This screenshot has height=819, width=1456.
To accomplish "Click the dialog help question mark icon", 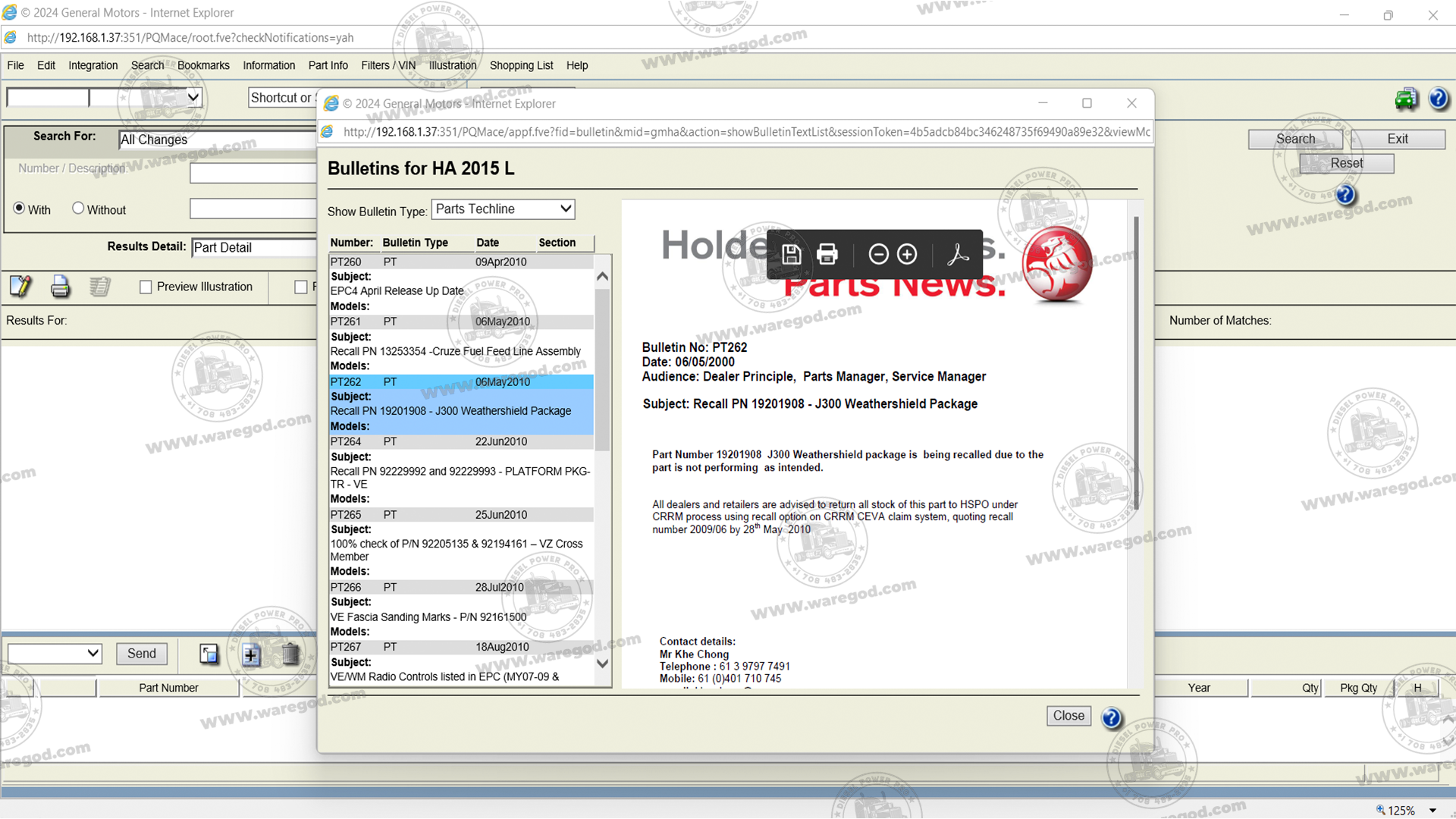I will click(1112, 717).
